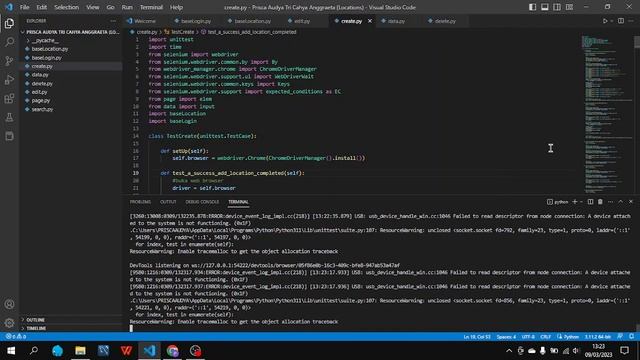The height and width of the screenshot is (360, 640).
Task: Open Chrome from the Windows taskbar
Action: point(172,351)
